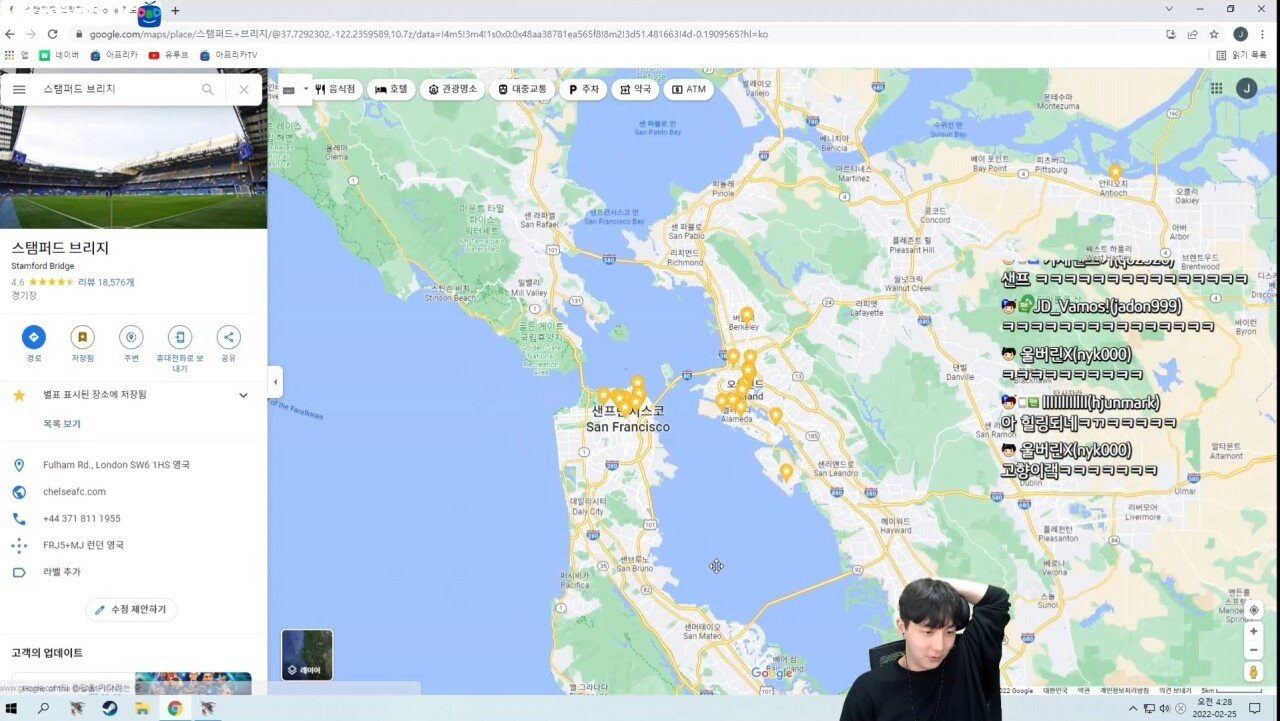Filter map by ATM

point(689,89)
